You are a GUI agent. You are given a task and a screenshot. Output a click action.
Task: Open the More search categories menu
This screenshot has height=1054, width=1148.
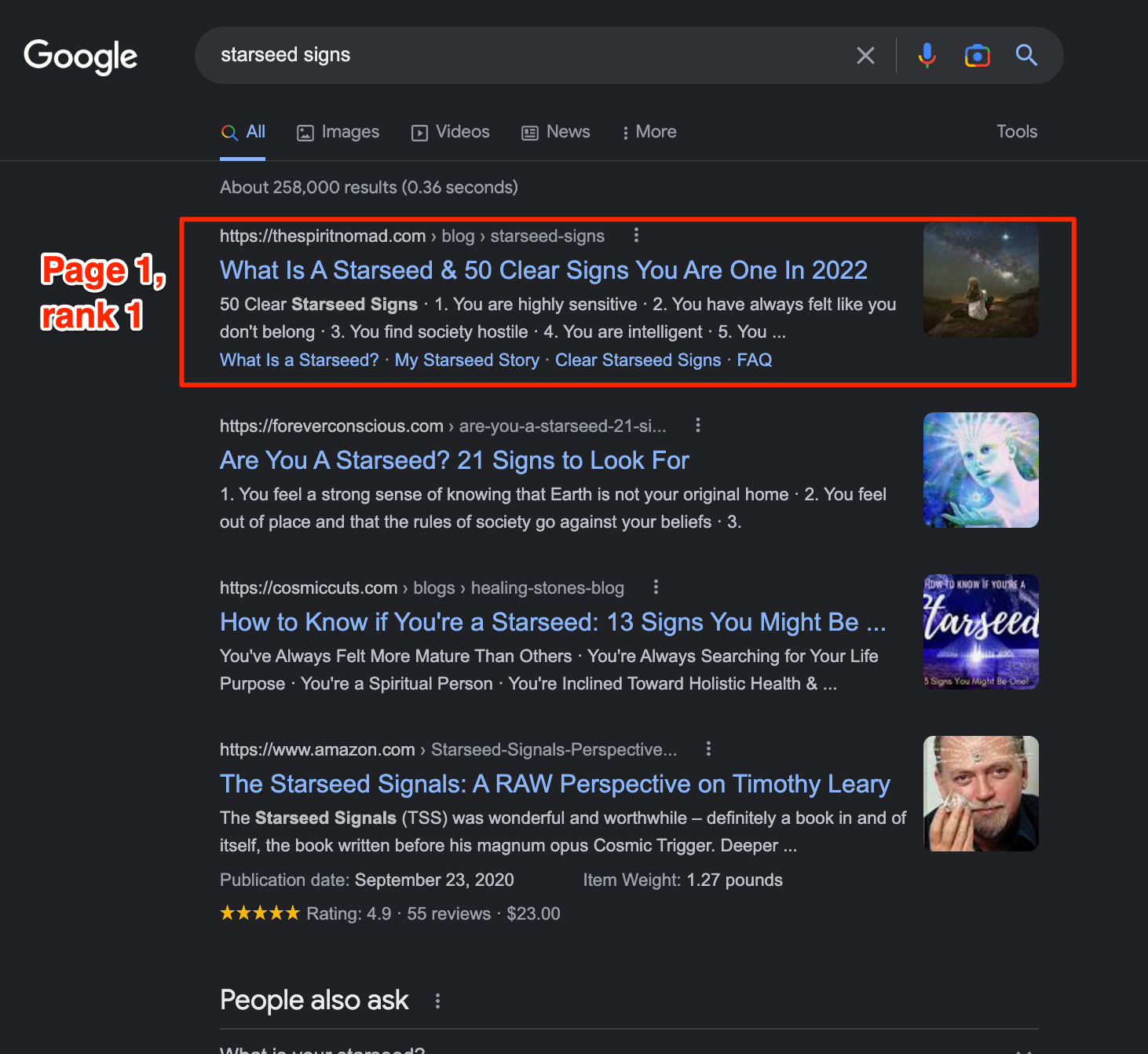pyautogui.click(x=649, y=132)
